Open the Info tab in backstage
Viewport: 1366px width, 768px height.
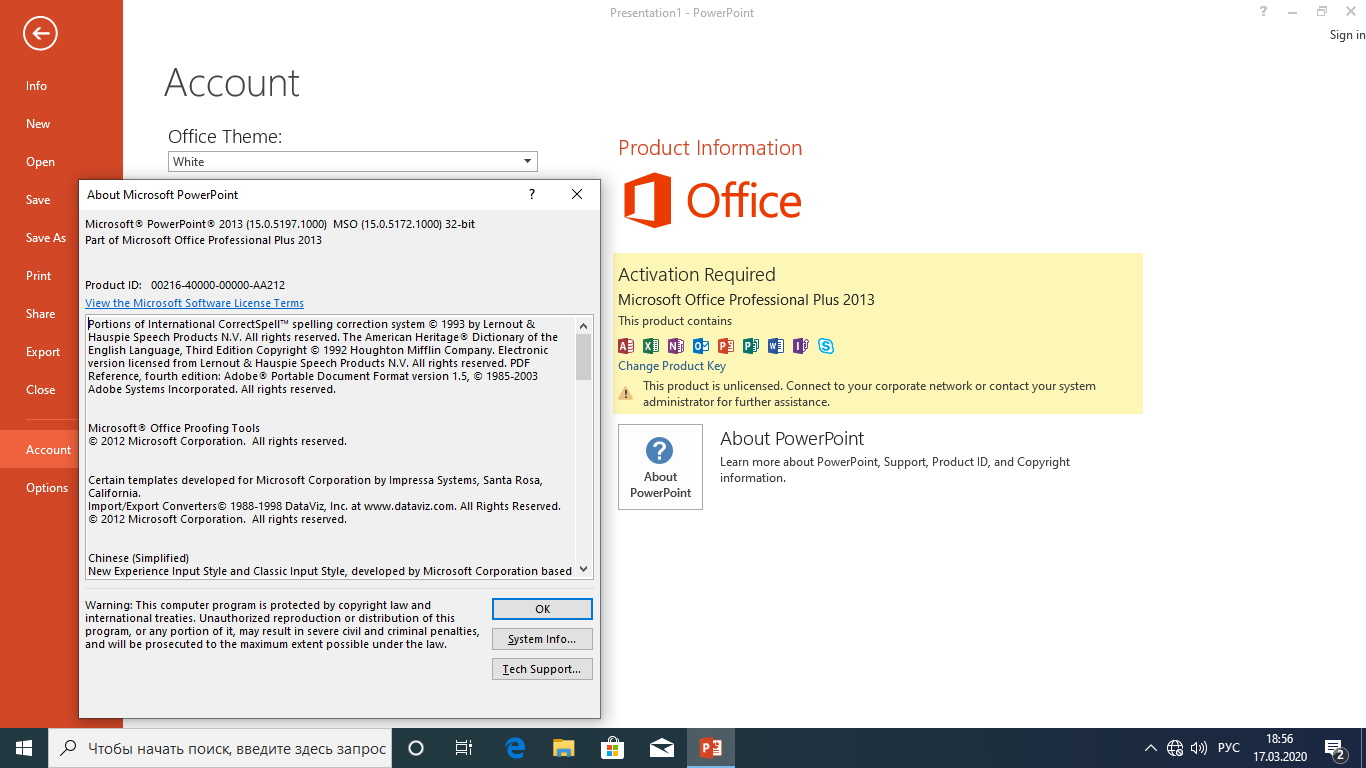[61, 86]
